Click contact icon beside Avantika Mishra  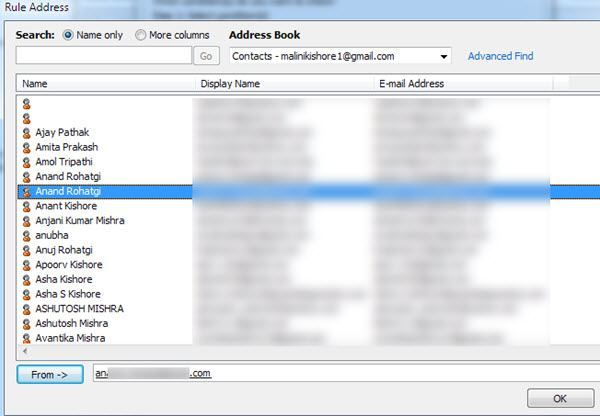tap(26, 338)
